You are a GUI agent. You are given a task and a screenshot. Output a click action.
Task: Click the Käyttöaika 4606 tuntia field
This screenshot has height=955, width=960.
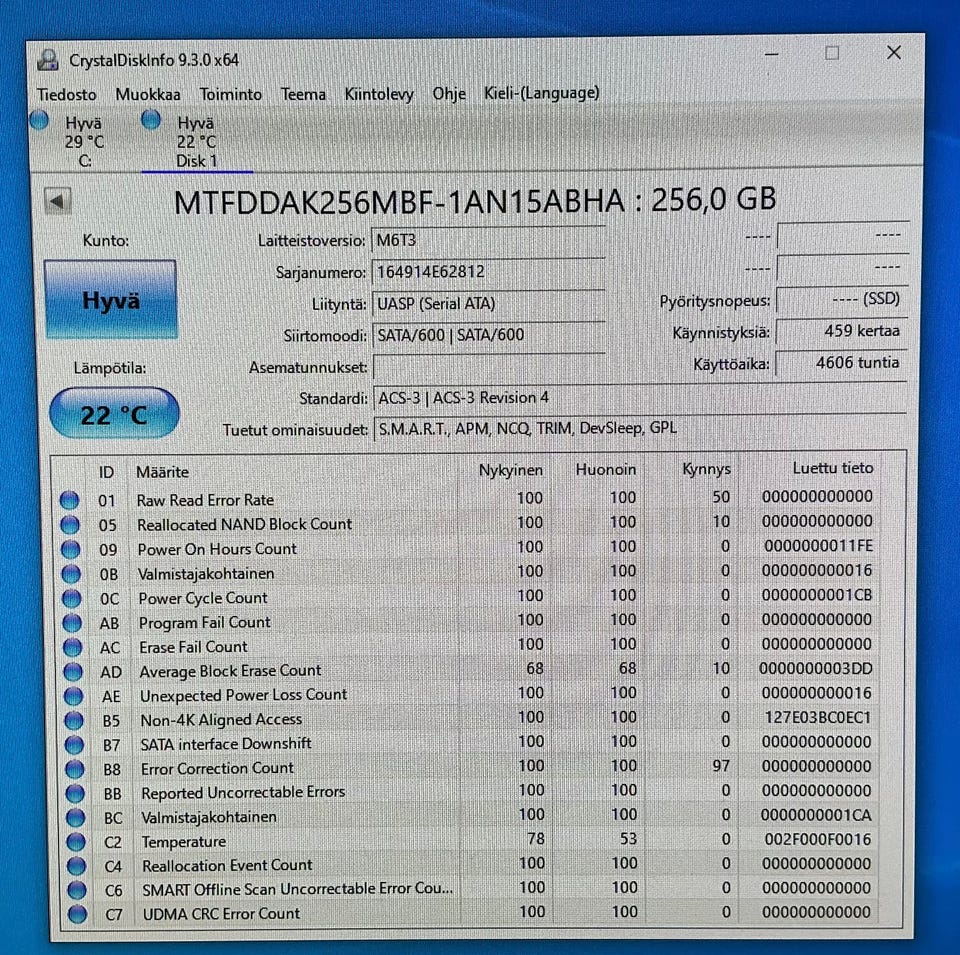(x=841, y=363)
